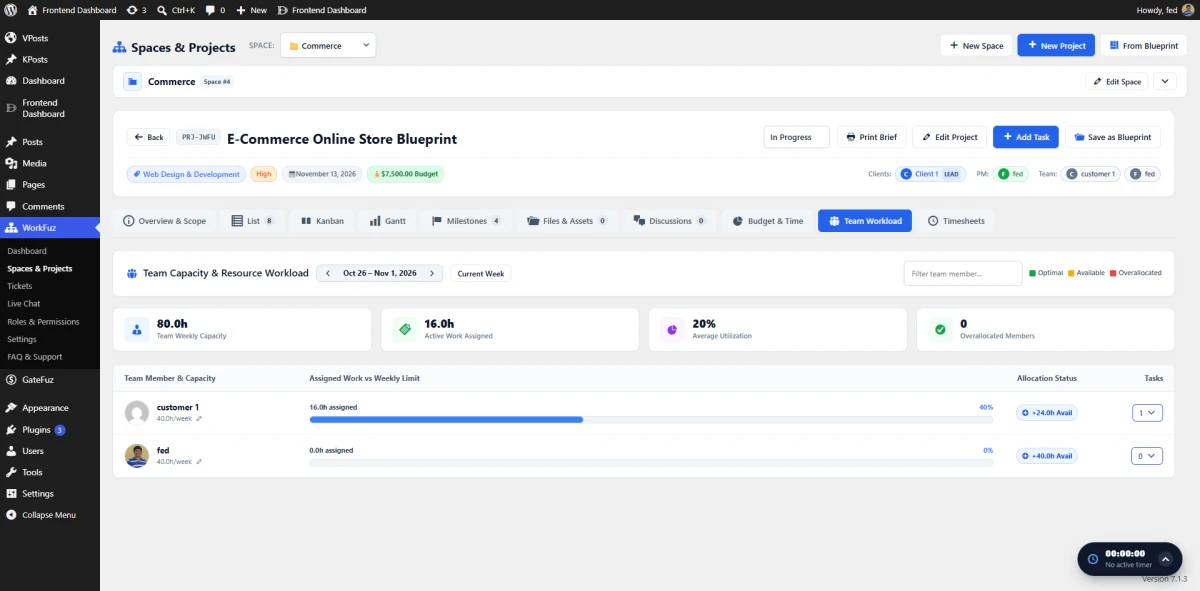Click Collapse Menu in the sidebar
The width and height of the screenshot is (1200, 591).
tap(49, 515)
